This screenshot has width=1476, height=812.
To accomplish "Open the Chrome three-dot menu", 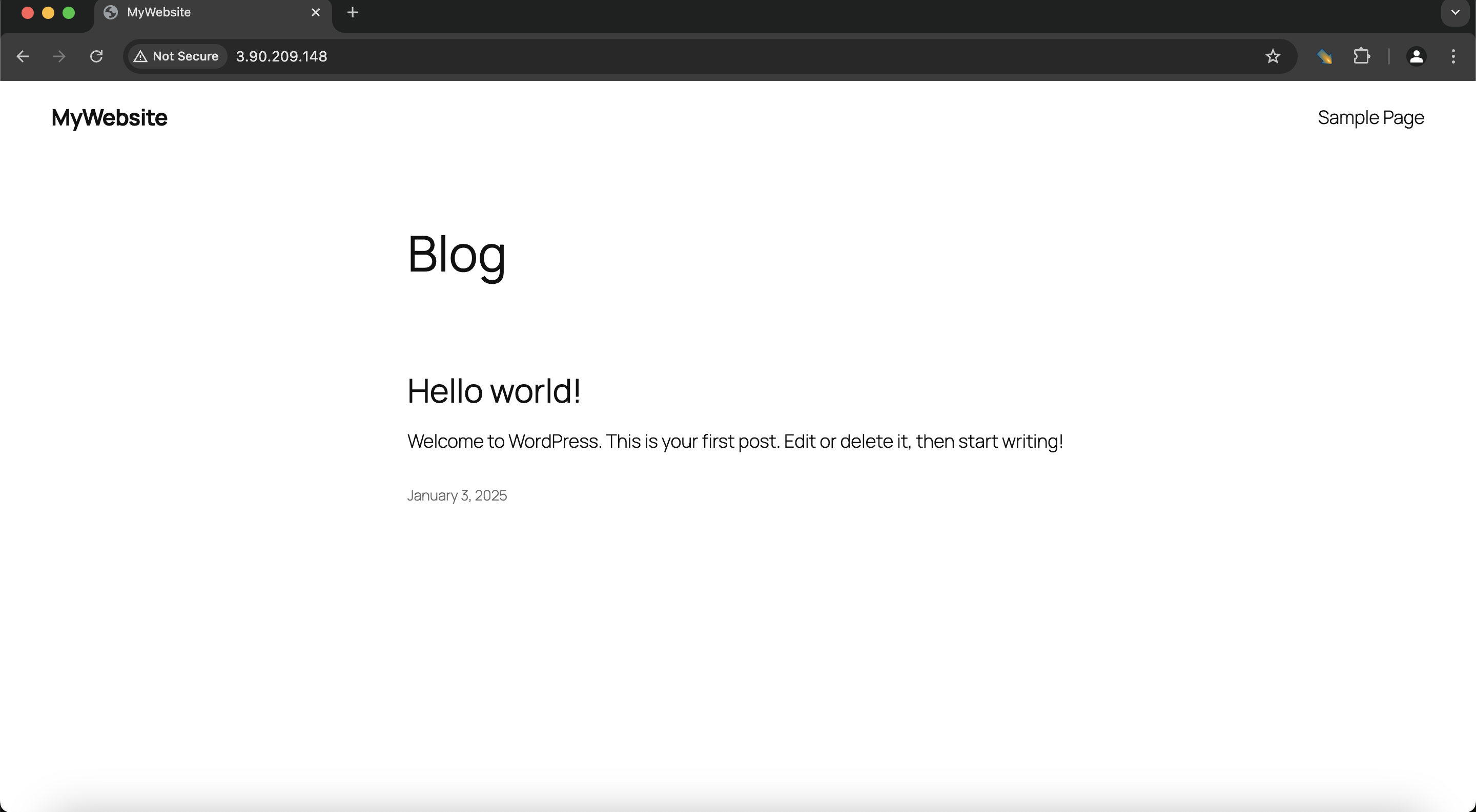I will (1453, 56).
